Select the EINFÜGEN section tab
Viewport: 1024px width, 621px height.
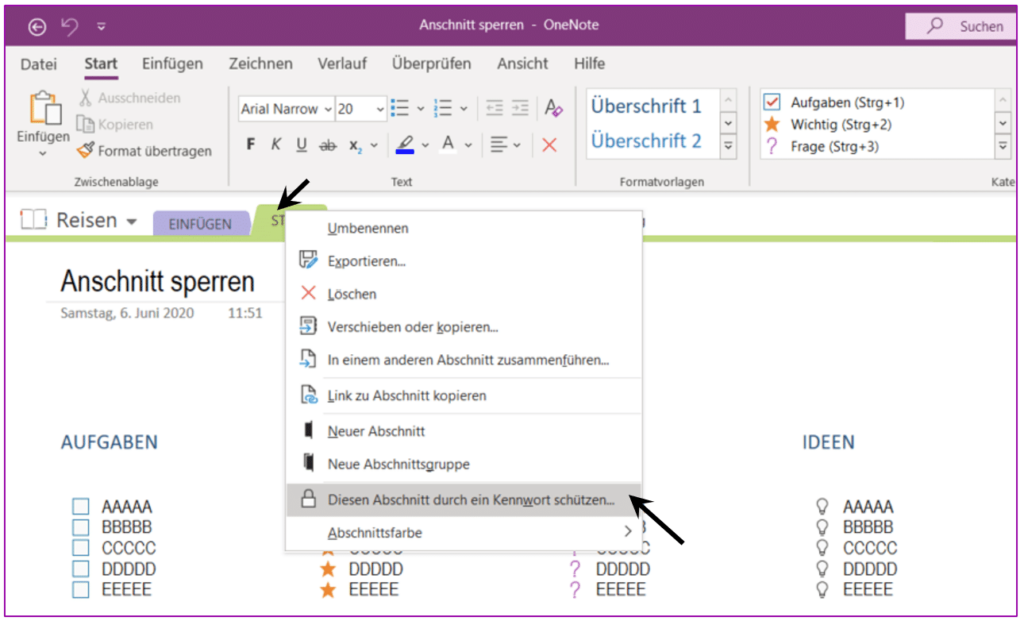pyautogui.click(x=200, y=223)
